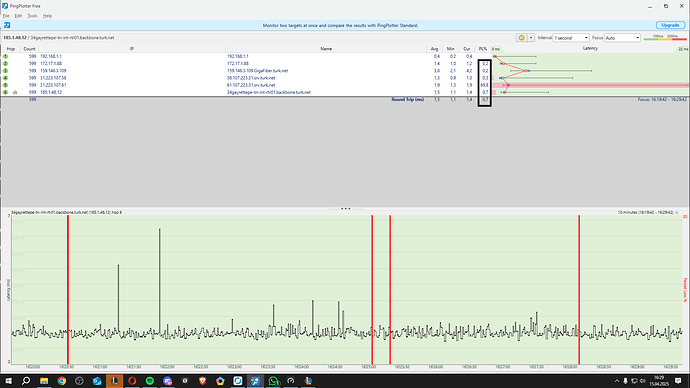Screen dimensions: 690x388
Task: Click the Focus time range text
Action: [662, 99]
